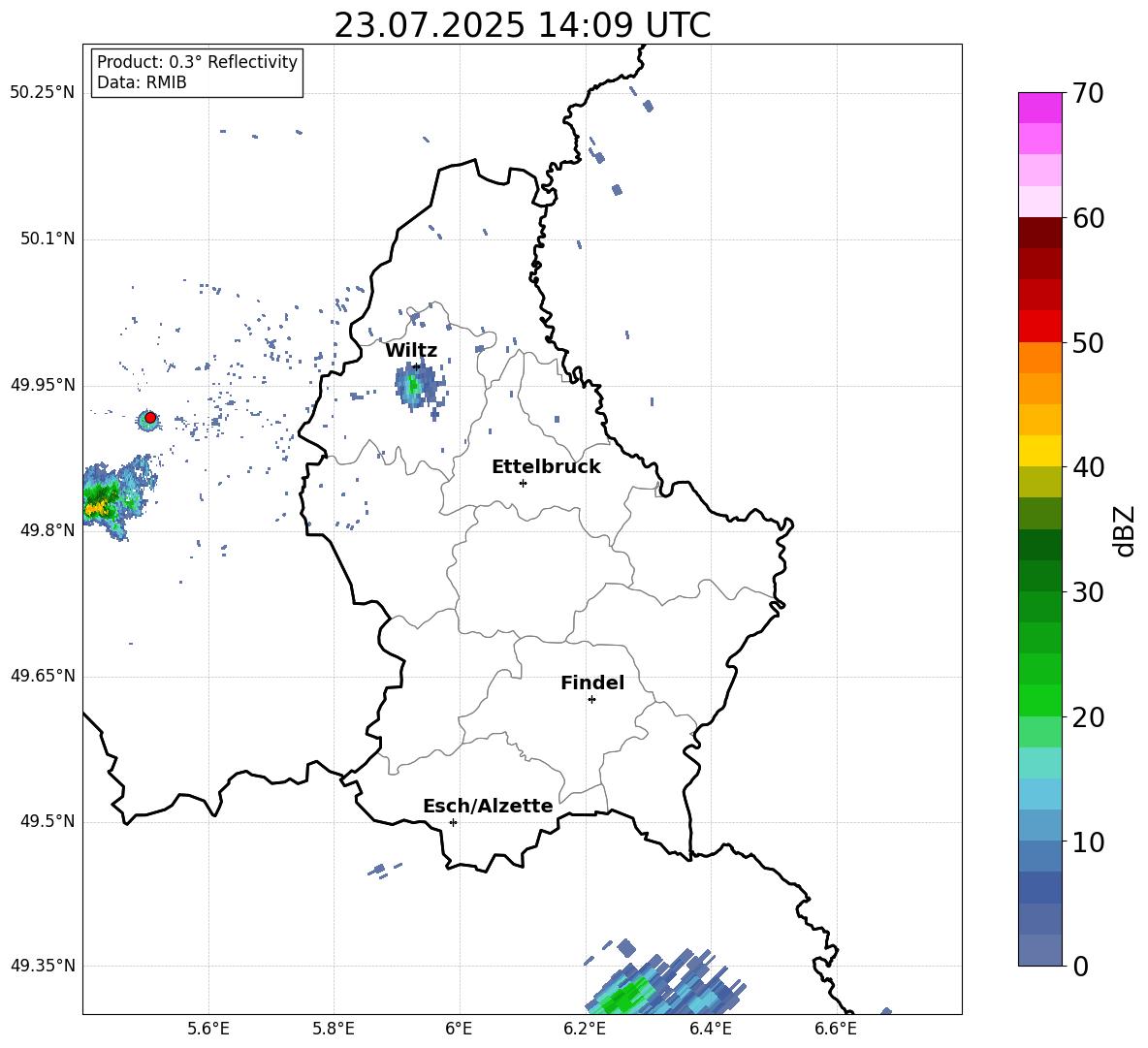Viewport: 1148px width, 1048px height.
Task: Click the cross marker below Ettelbruck label
Action: tap(523, 483)
